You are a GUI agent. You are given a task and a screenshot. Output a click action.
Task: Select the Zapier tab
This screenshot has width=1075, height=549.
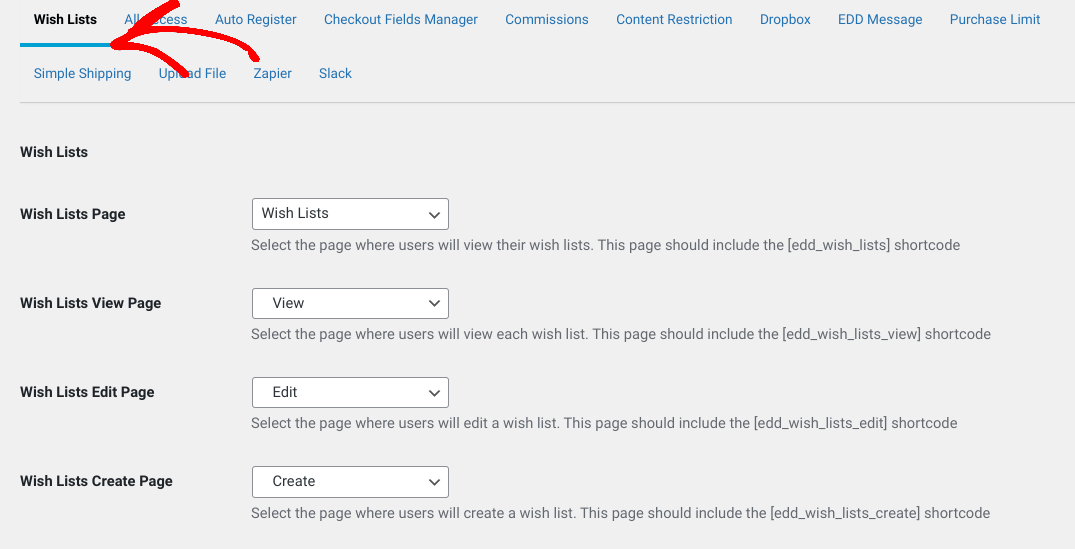click(273, 73)
